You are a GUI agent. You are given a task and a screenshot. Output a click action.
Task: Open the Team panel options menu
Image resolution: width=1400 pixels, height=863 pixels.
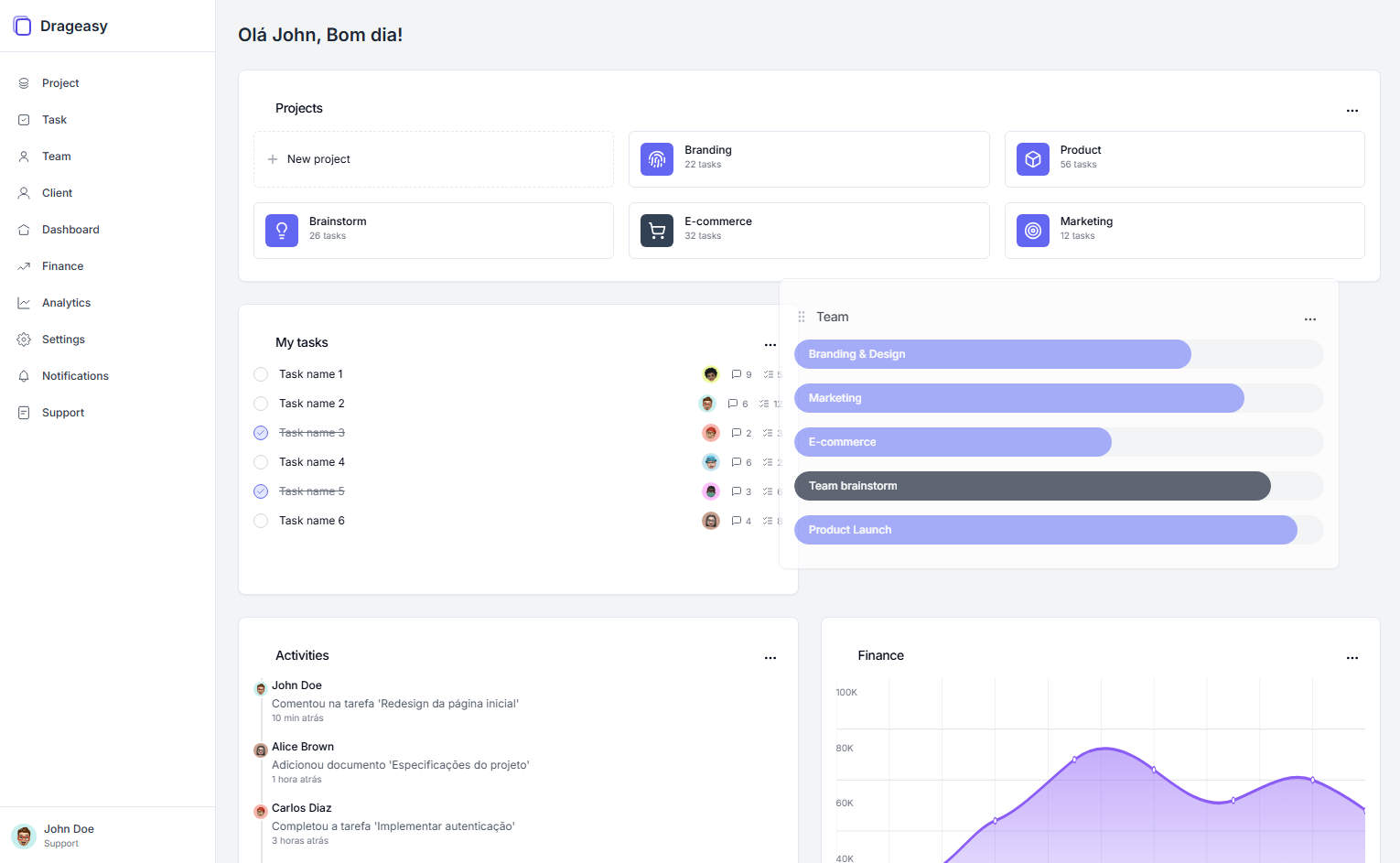(x=1309, y=318)
